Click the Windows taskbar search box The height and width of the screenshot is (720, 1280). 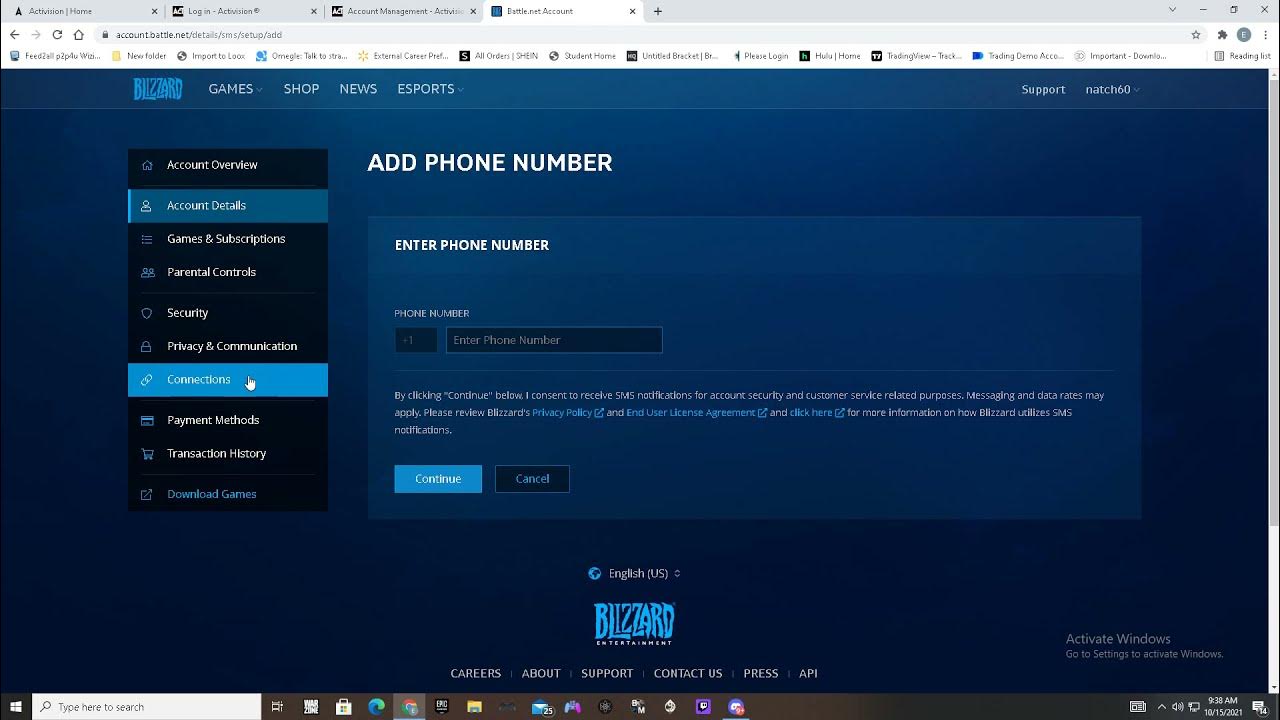147,707
